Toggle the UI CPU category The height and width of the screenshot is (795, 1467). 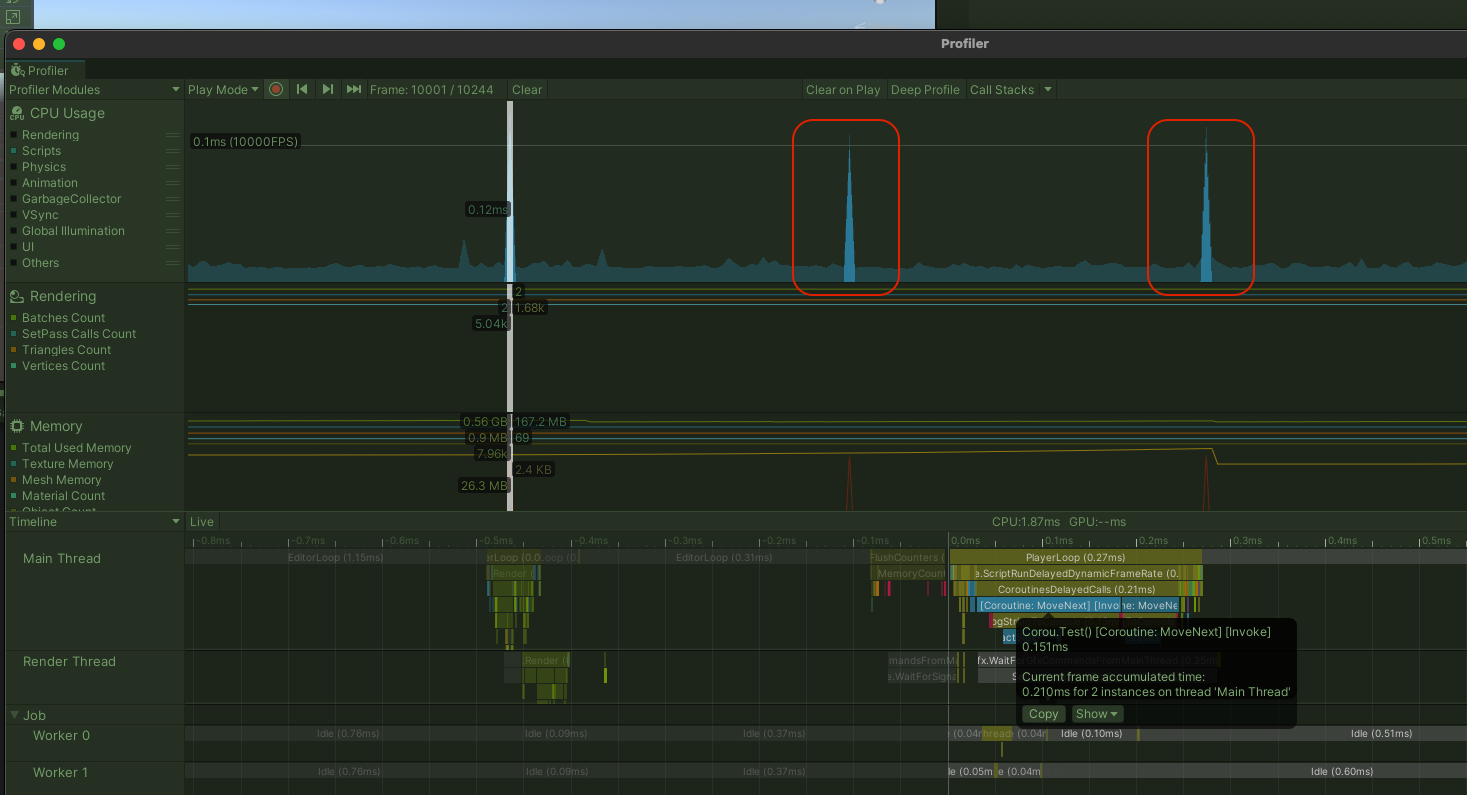click(x=14, y=247)
